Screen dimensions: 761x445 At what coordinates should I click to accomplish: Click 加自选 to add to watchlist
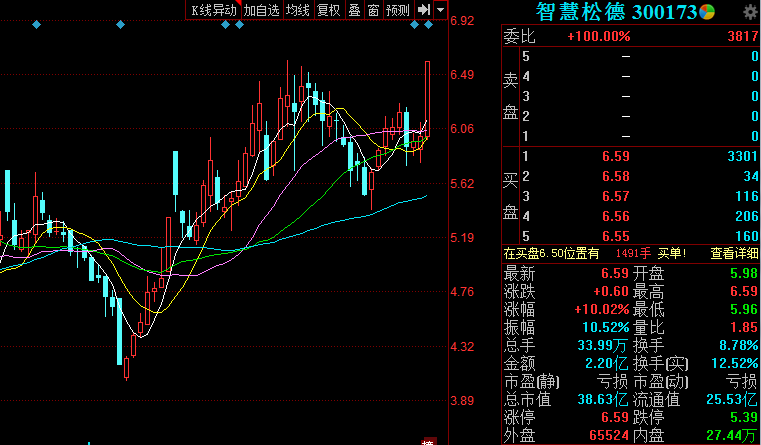[262, 10]
